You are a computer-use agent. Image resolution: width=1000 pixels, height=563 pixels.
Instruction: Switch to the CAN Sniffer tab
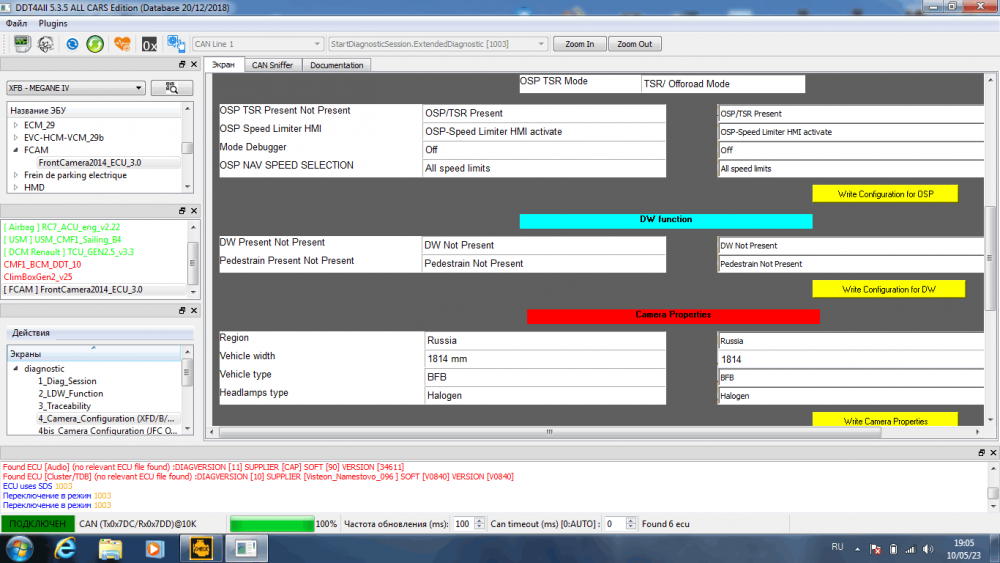coord(272,65)
